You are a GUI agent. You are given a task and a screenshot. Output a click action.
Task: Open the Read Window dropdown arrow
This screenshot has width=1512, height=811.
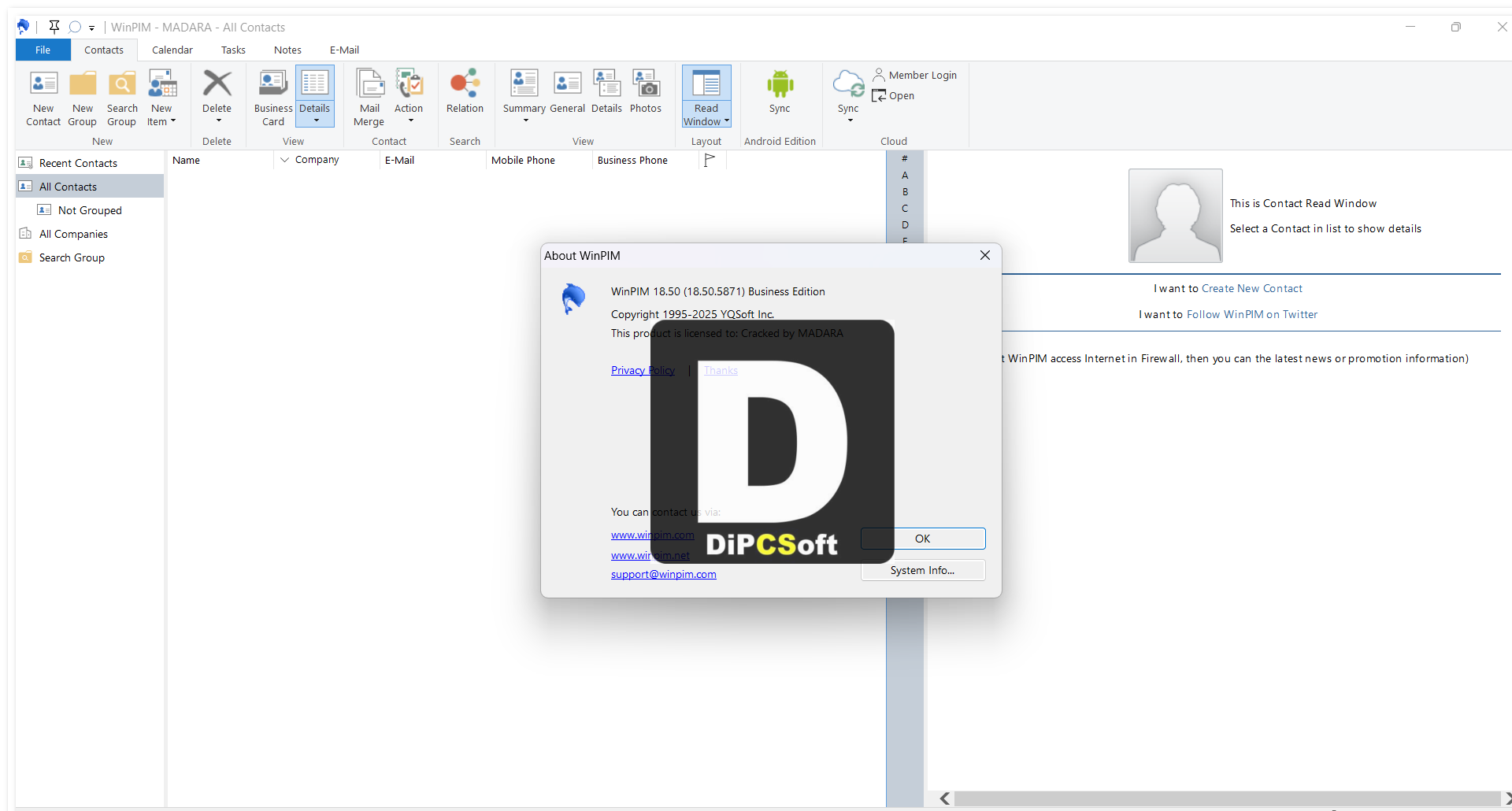pos(727,121)
